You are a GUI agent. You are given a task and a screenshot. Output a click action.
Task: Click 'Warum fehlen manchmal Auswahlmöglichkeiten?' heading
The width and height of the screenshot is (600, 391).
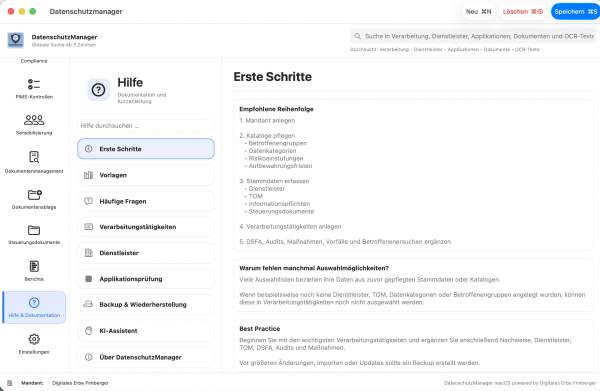pos(314,268)
